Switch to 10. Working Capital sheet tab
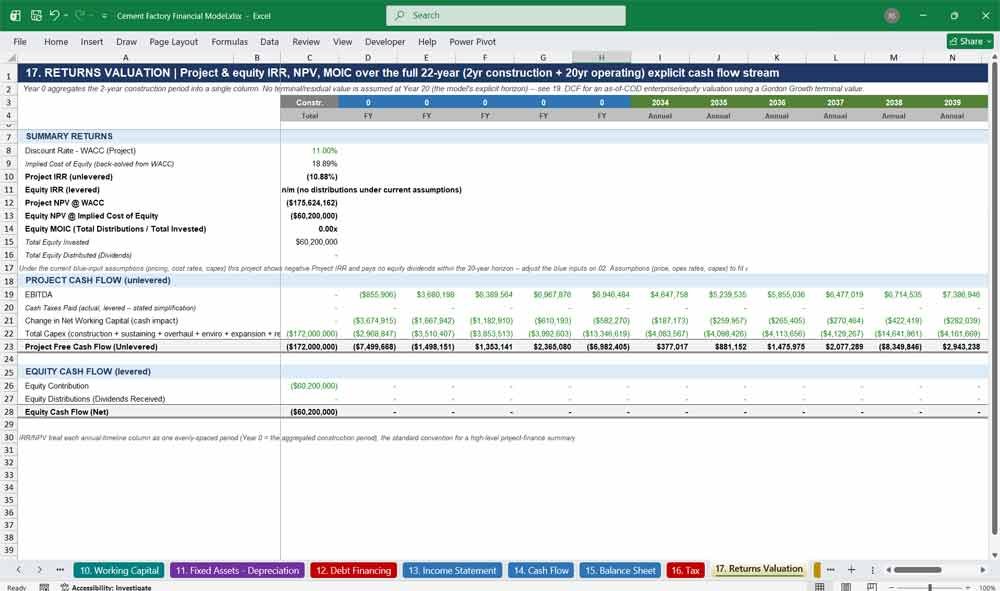This screenshot has height=591, width=1000. tap(119, 571)
